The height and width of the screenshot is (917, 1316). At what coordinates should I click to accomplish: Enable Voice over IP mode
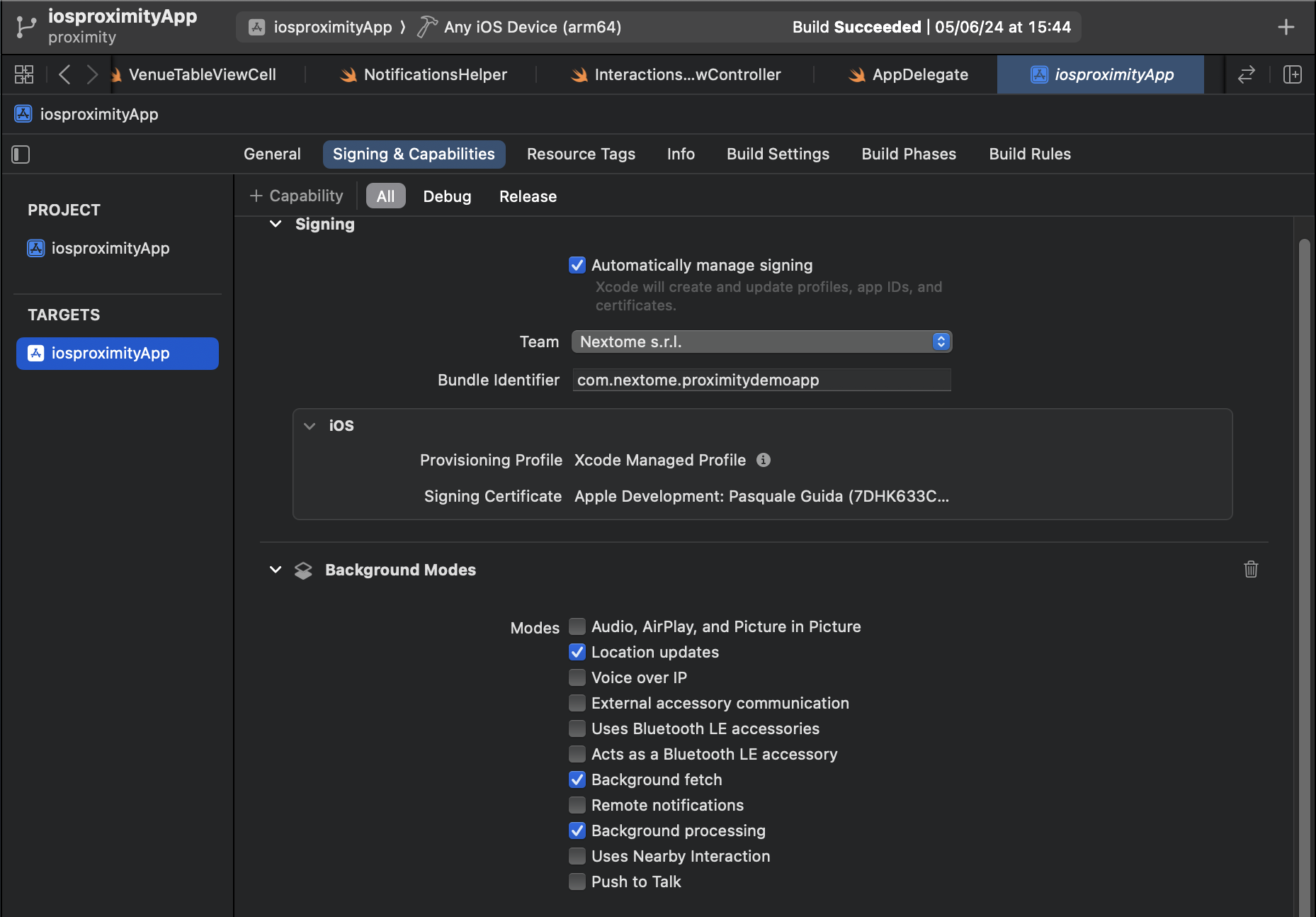point(577,677)
